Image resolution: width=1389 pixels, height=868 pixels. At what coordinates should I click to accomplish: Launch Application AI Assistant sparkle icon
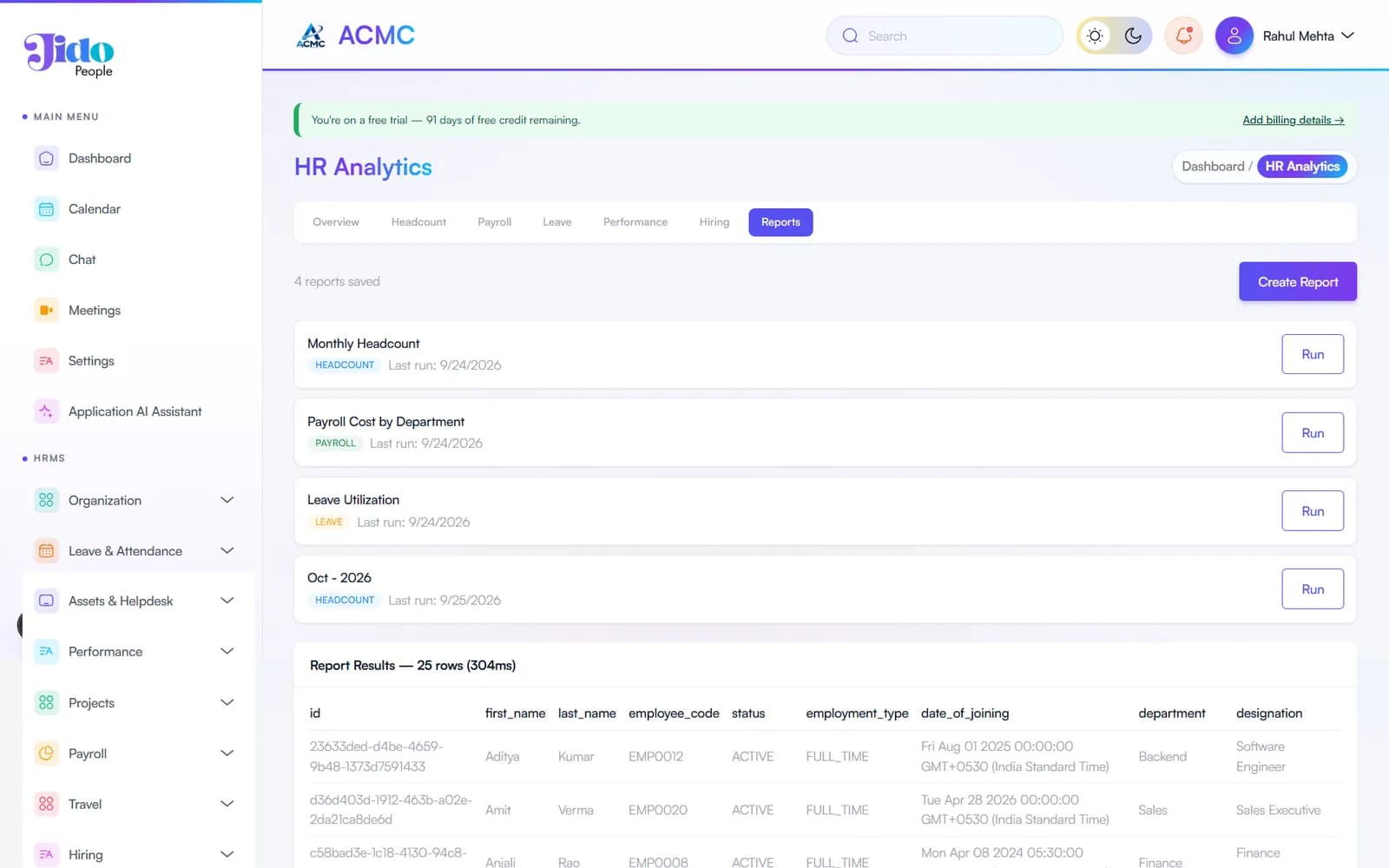(46, 411)
